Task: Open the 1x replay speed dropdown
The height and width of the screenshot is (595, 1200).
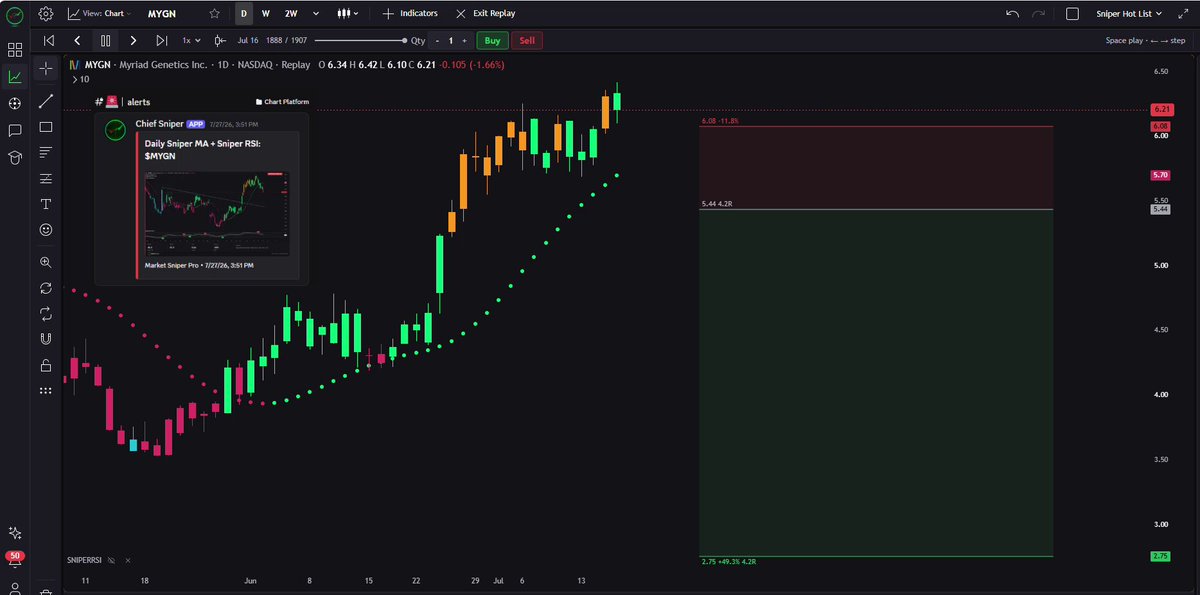Action: 190,41
